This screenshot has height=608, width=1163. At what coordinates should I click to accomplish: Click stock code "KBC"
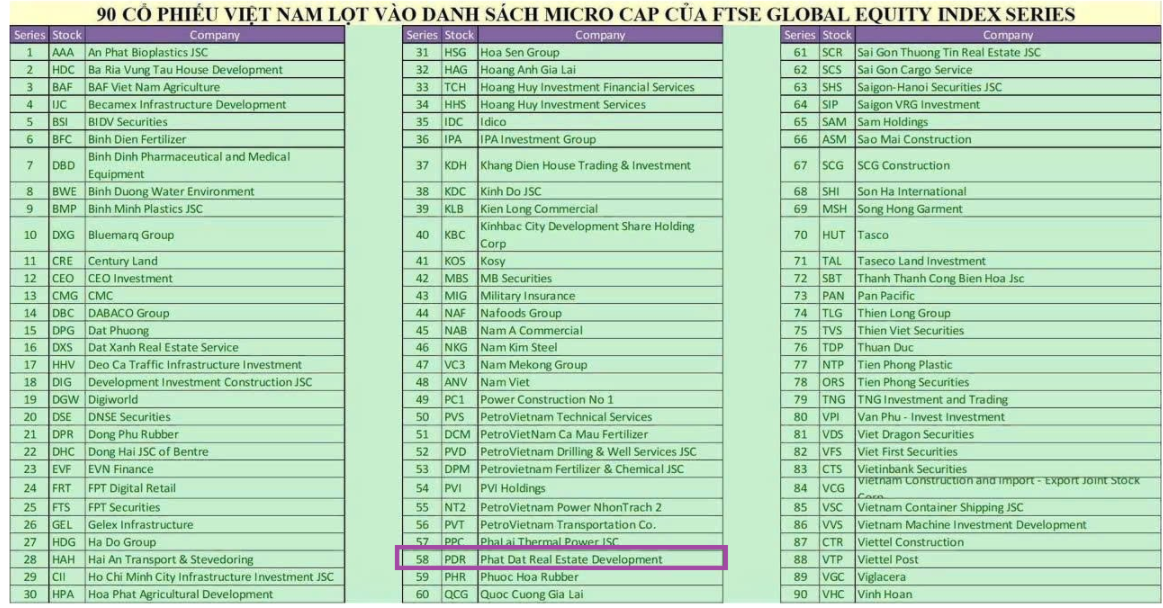[455, 234]
